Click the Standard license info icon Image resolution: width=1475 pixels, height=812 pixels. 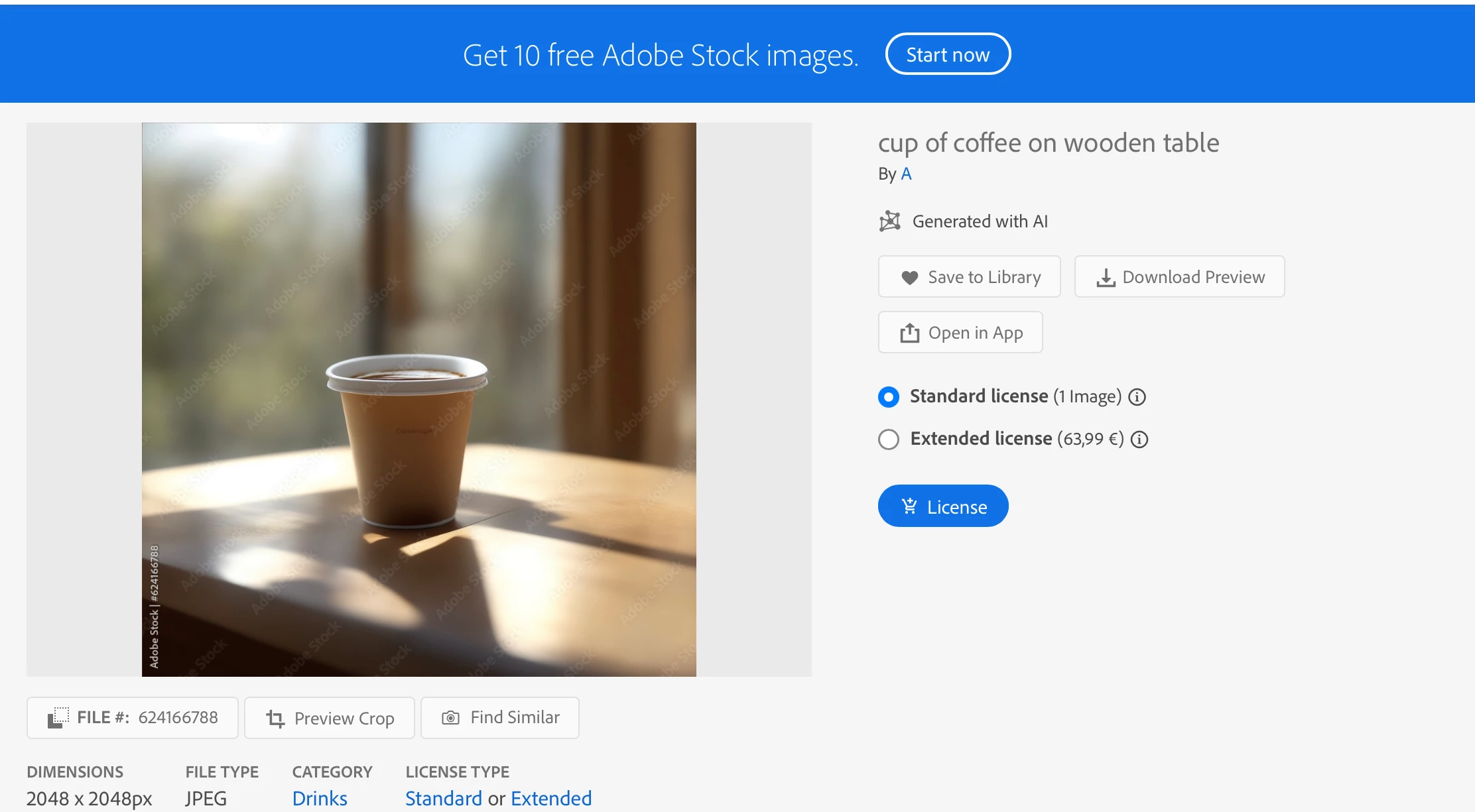click(1137, 397)
